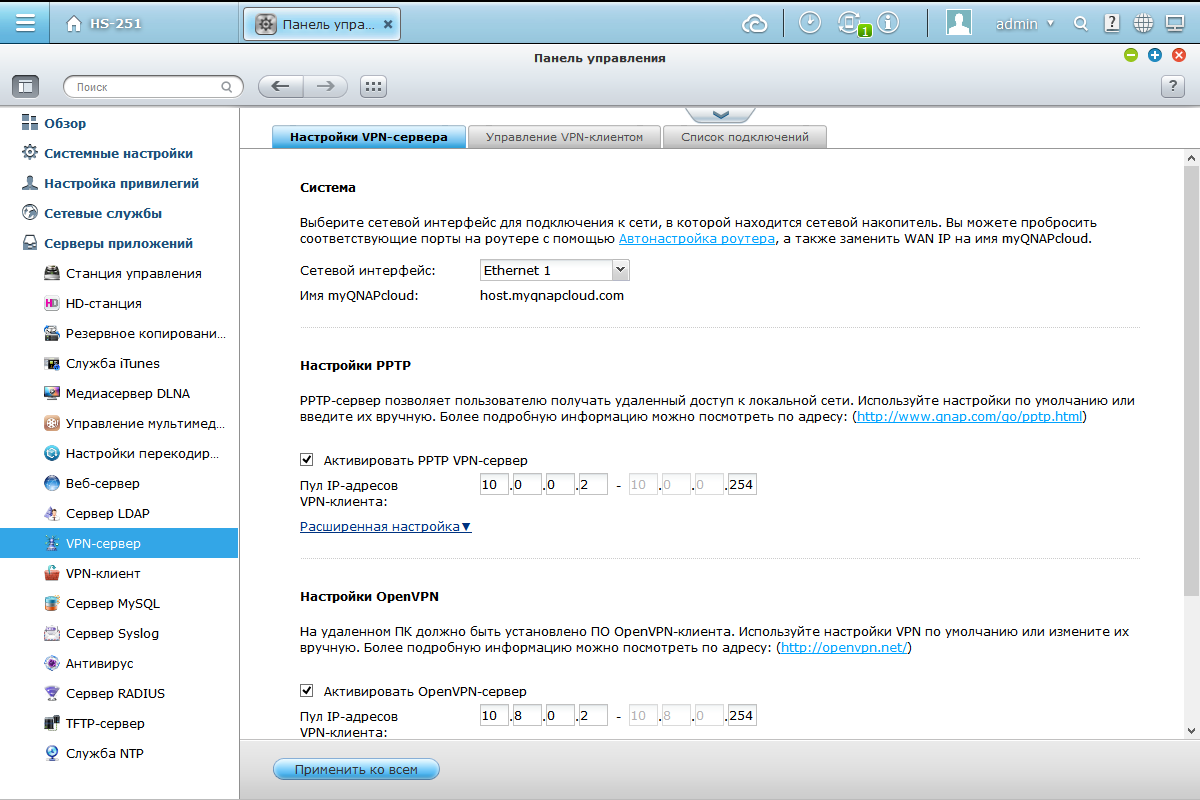Open Сервер LDAP in sidebar

107,514
